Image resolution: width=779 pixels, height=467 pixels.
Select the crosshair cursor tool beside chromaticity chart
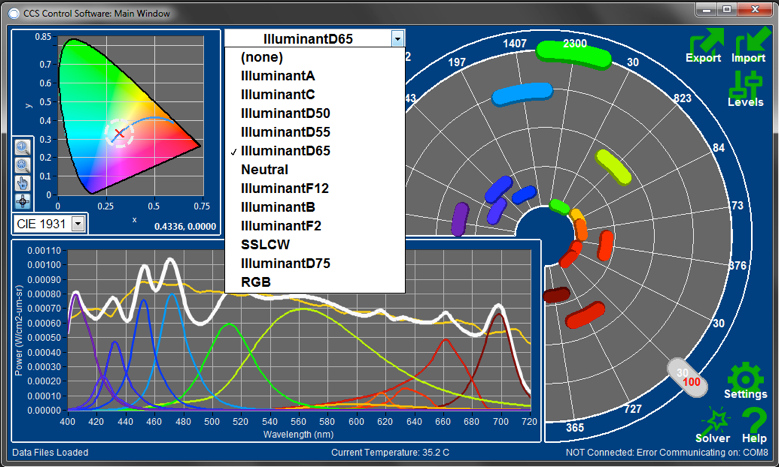(x=23, y=201)
